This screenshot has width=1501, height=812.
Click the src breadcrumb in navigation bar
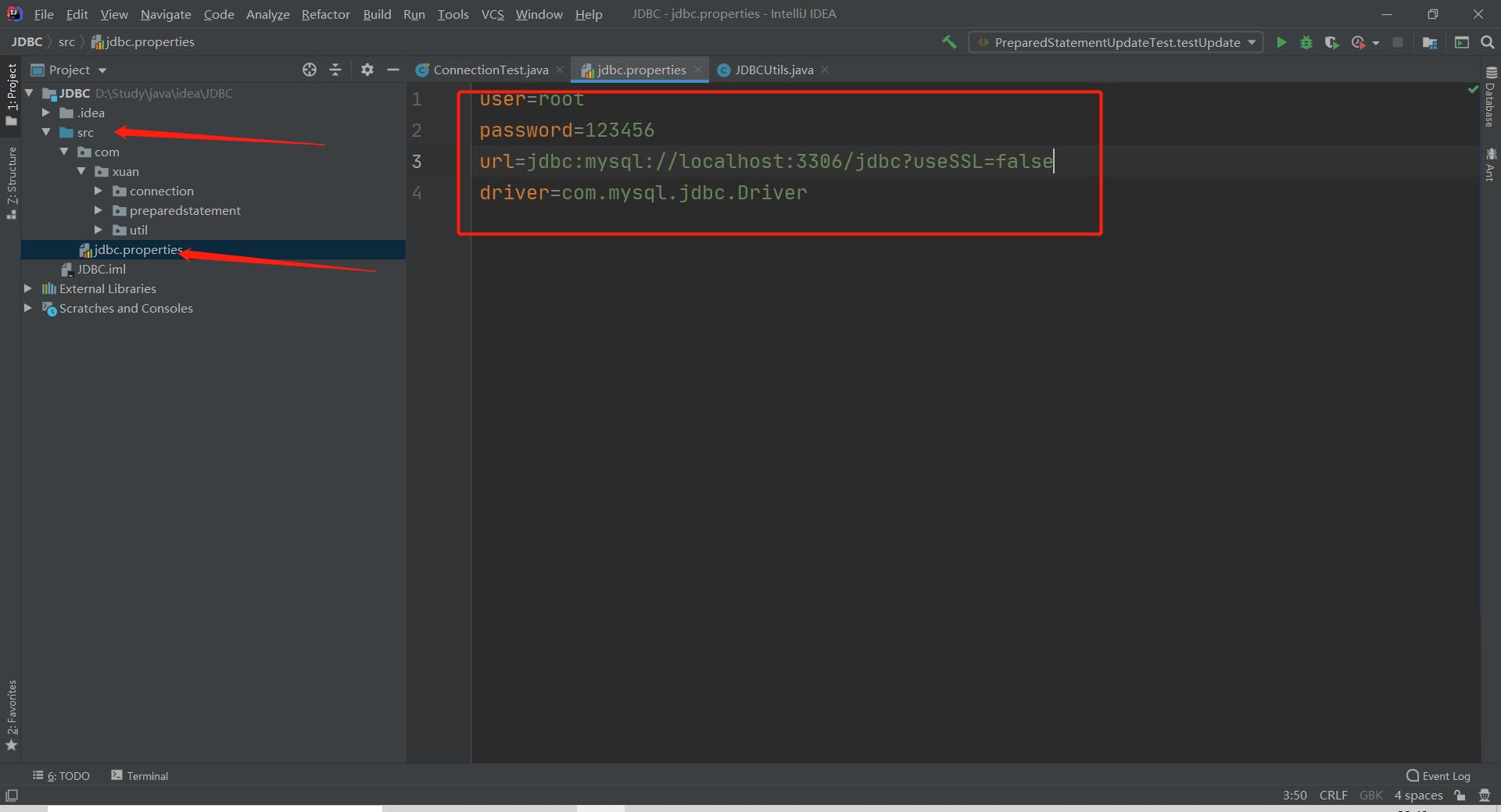pyautogui.click(x=66, y=42)
